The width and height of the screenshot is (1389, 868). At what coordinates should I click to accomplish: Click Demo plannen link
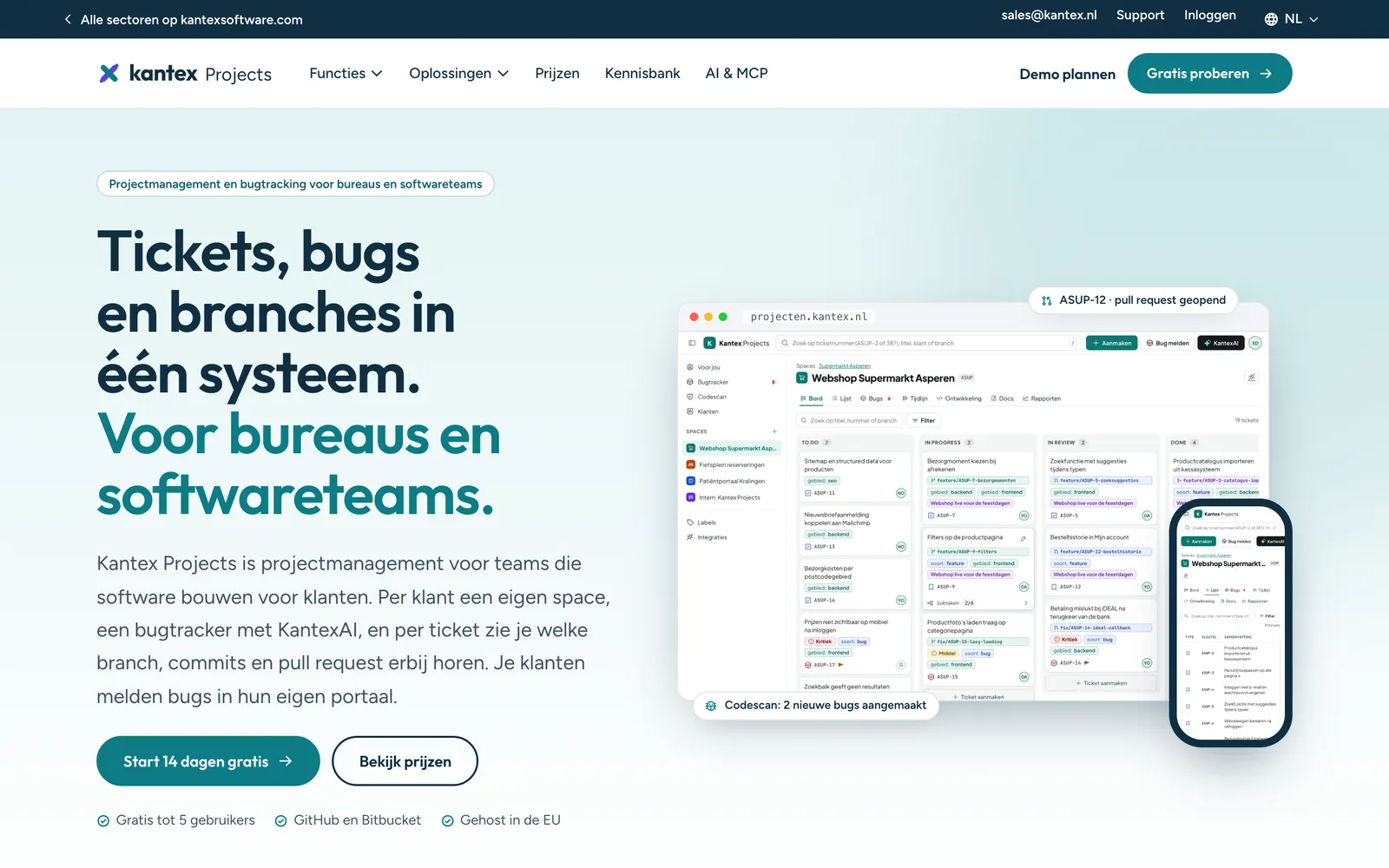(1068, 74)
